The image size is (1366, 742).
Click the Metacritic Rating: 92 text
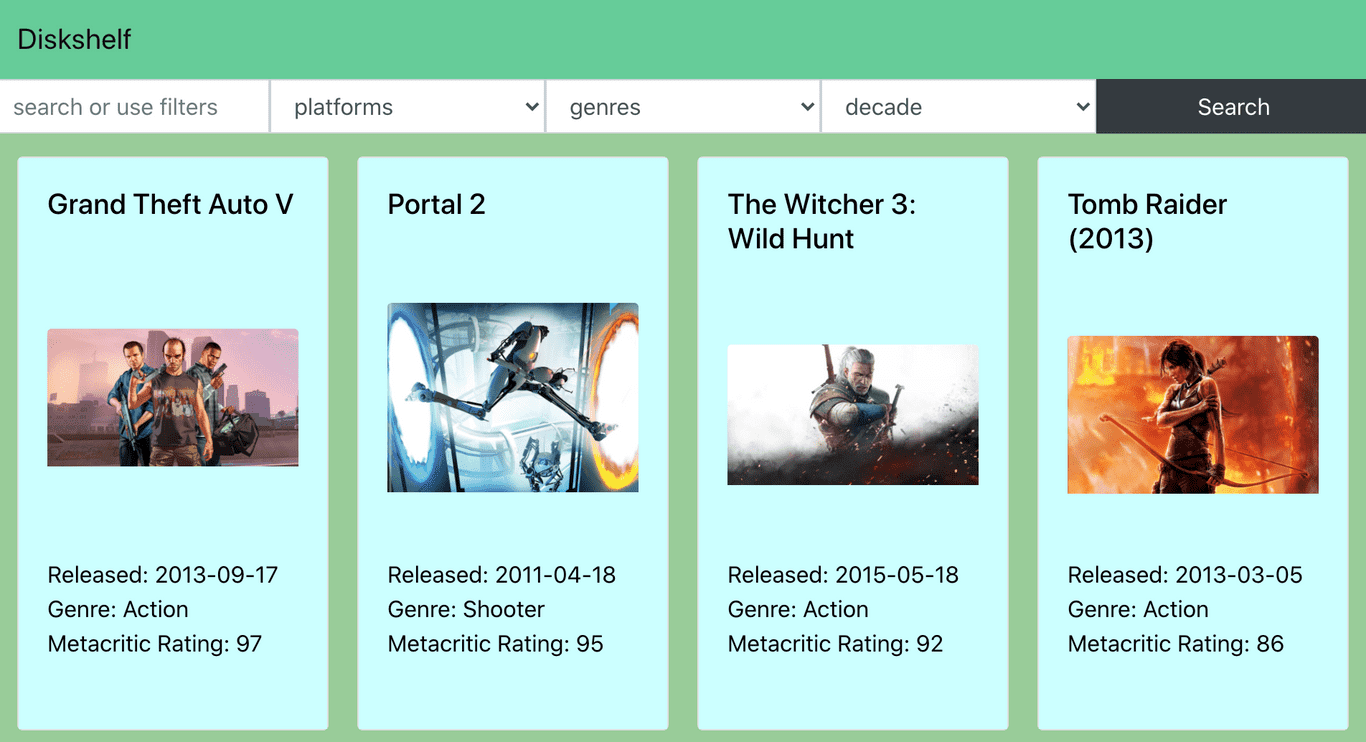tap(836, 644)
